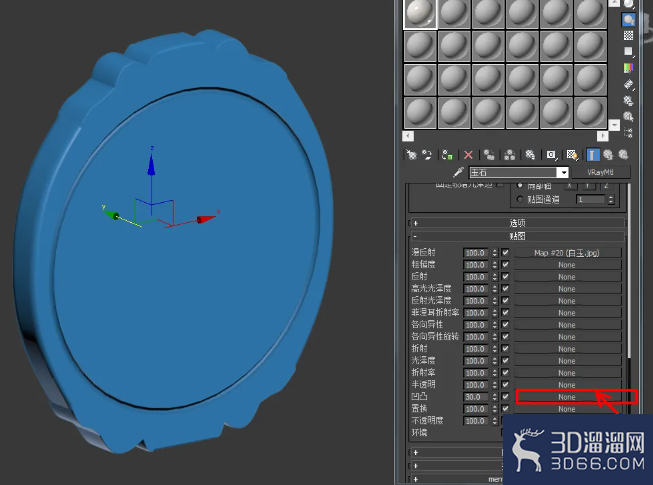The width and height of the screenshot is (653, 485).
Task: Click the red X axis gizmo arrow
Action: (206, 219)
